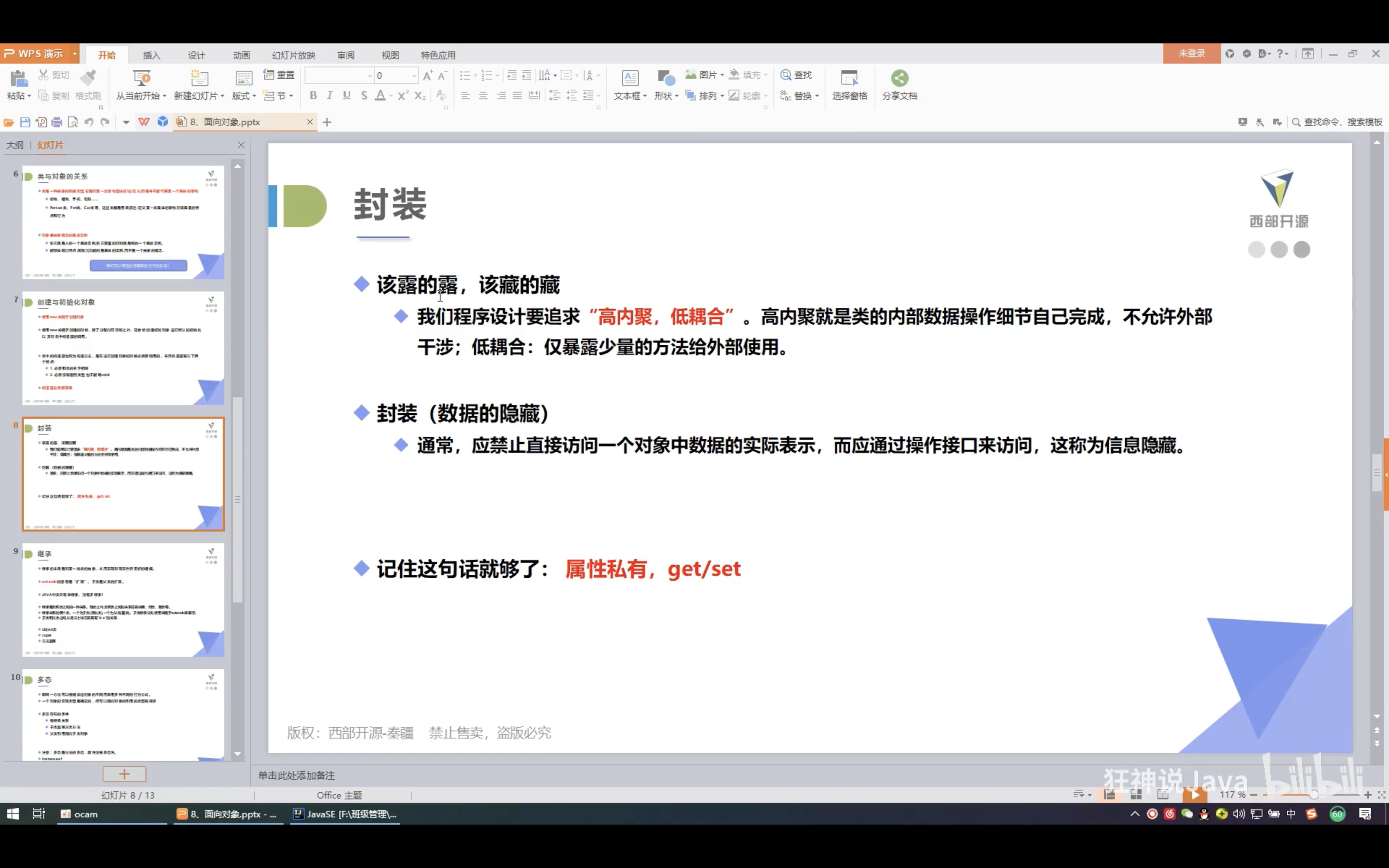Insert a text box via ribbon icon

point(630,78)
